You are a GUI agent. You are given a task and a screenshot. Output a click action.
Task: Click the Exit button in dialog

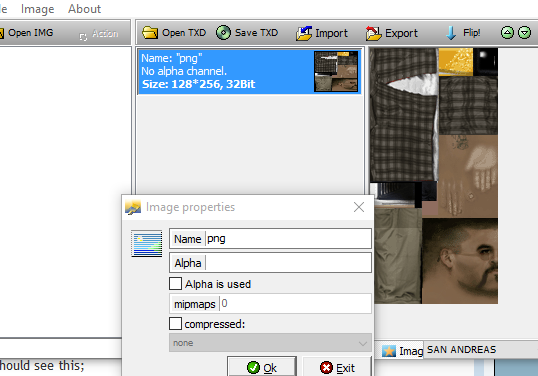point(337,367)
